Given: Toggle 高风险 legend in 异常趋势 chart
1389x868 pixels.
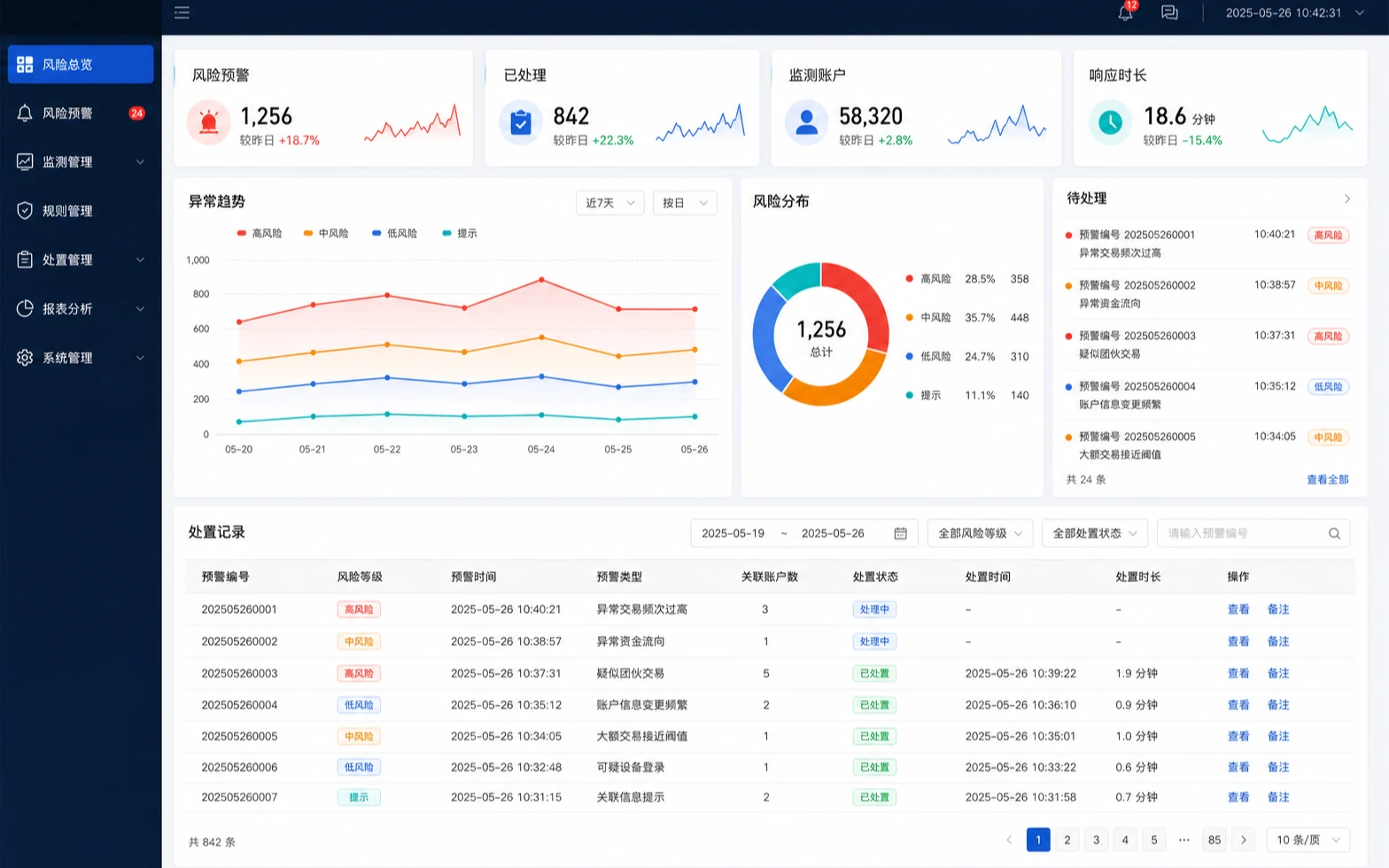Looking at the screenshot, I should coord(260,233).
